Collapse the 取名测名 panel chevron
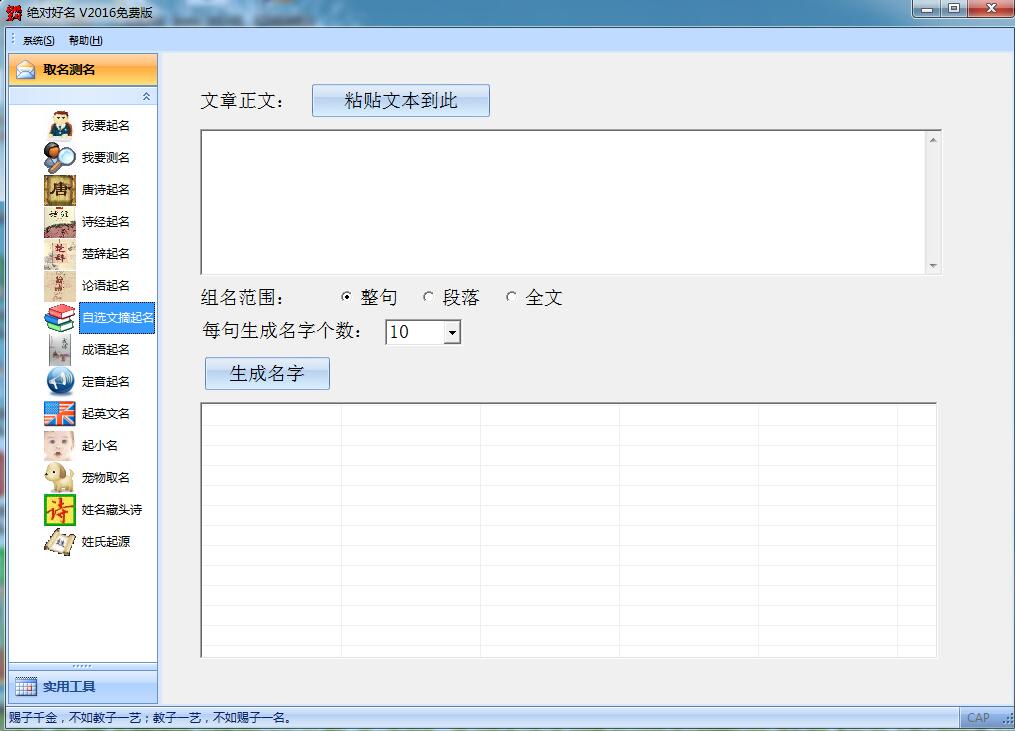 pos(146,96)
